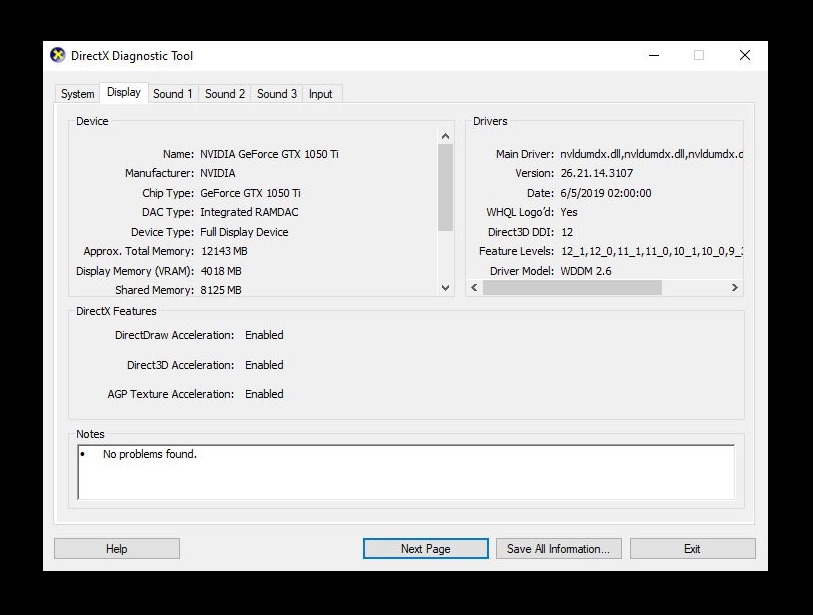Click the Exit button
This screenshot has width=813, height=615.
point(692,549)
